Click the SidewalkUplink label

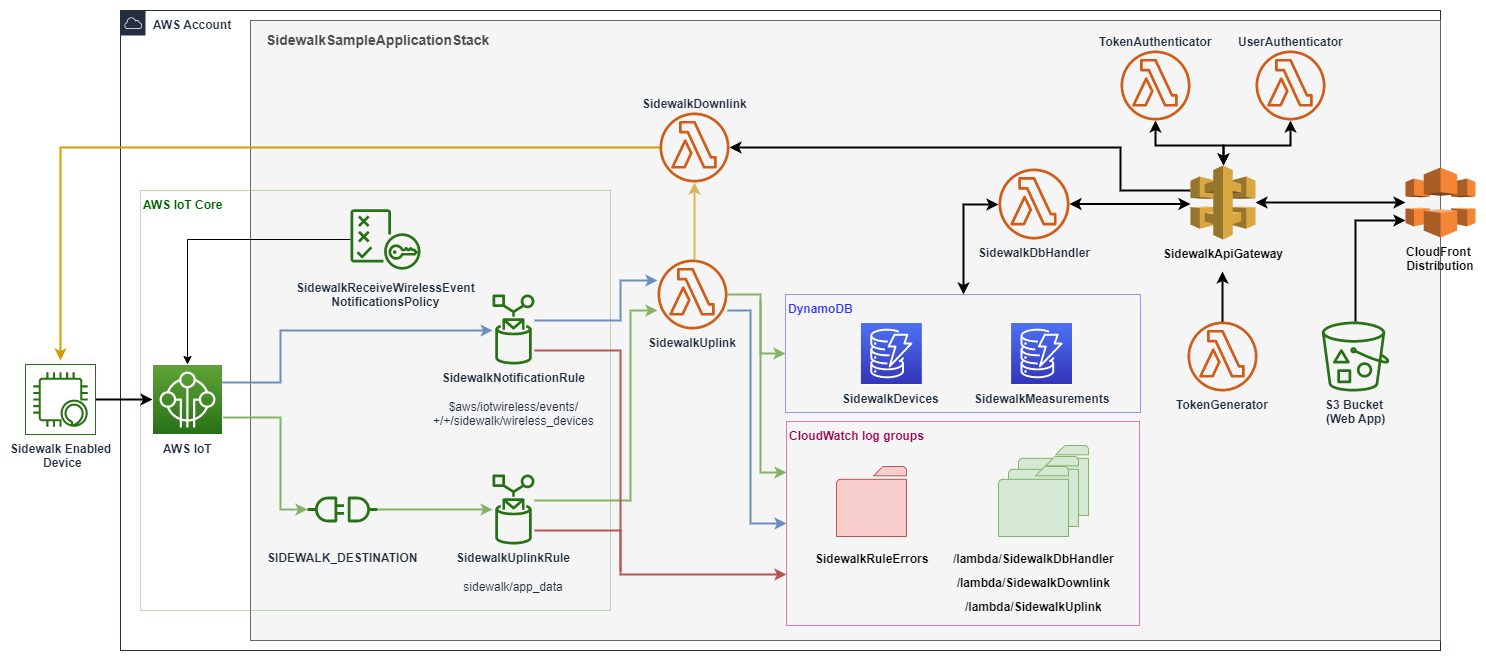coord(692,343)
